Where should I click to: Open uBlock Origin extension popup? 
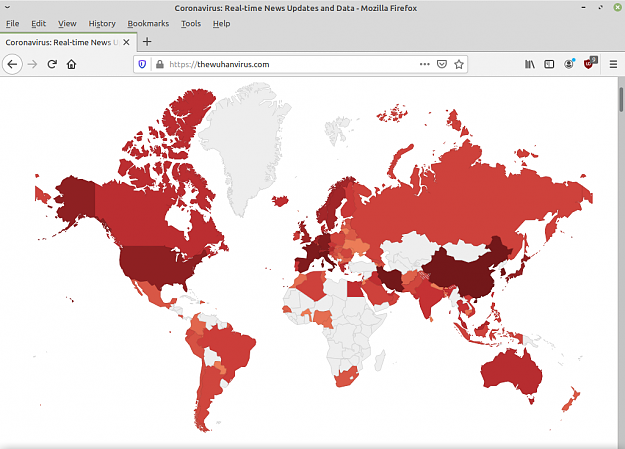(x=589, y=64)
